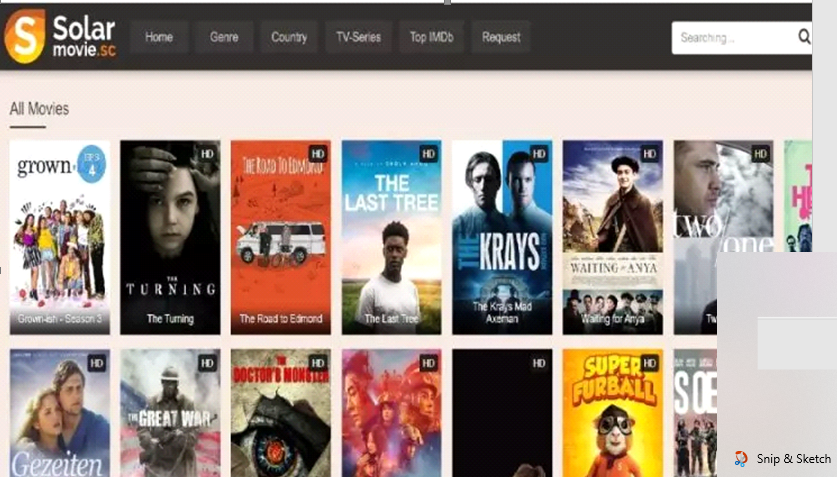Open The Doctor's Monster poster

281,413
